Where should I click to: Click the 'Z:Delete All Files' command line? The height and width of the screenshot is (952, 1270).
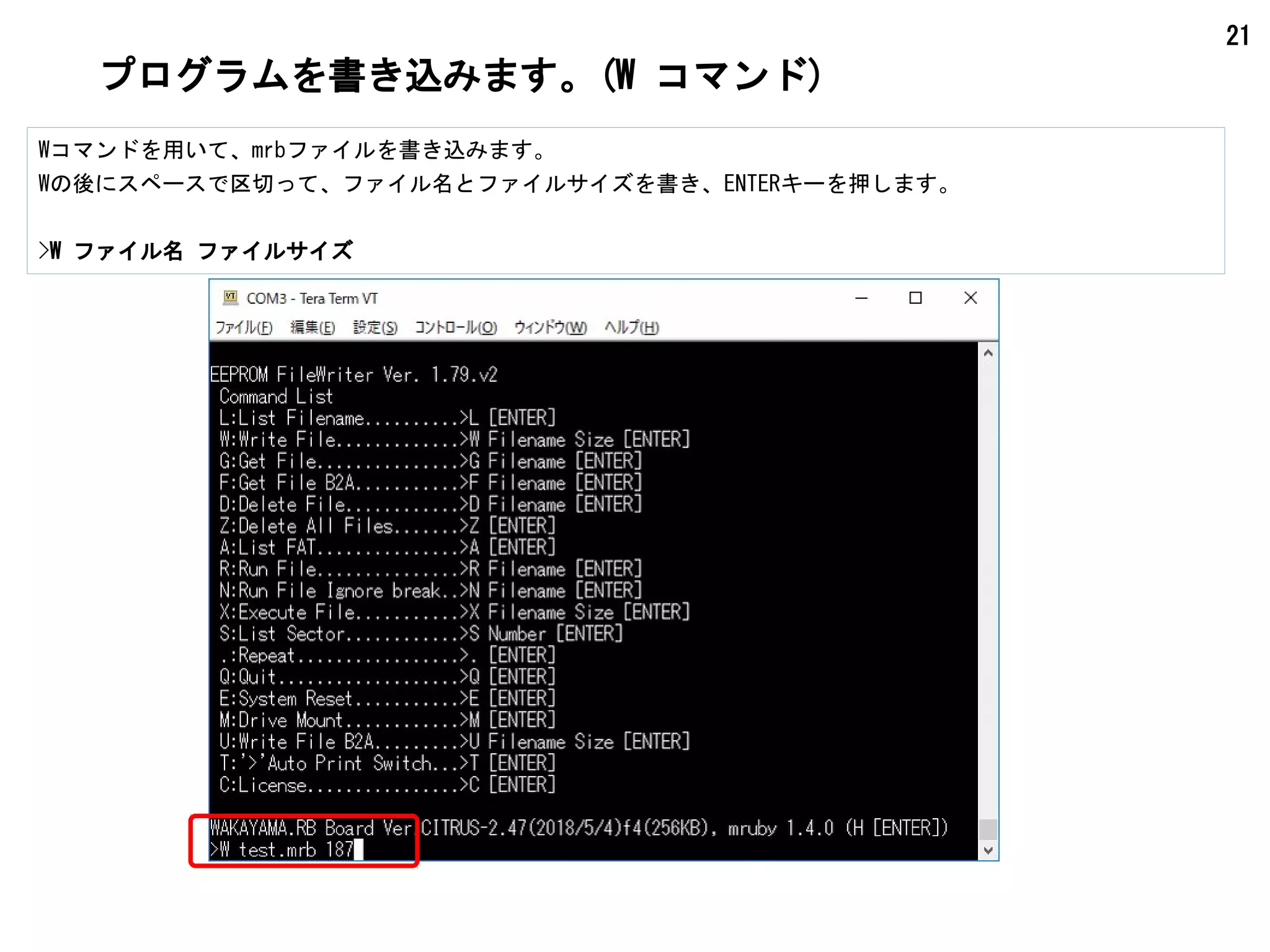[x=388, y=526]
